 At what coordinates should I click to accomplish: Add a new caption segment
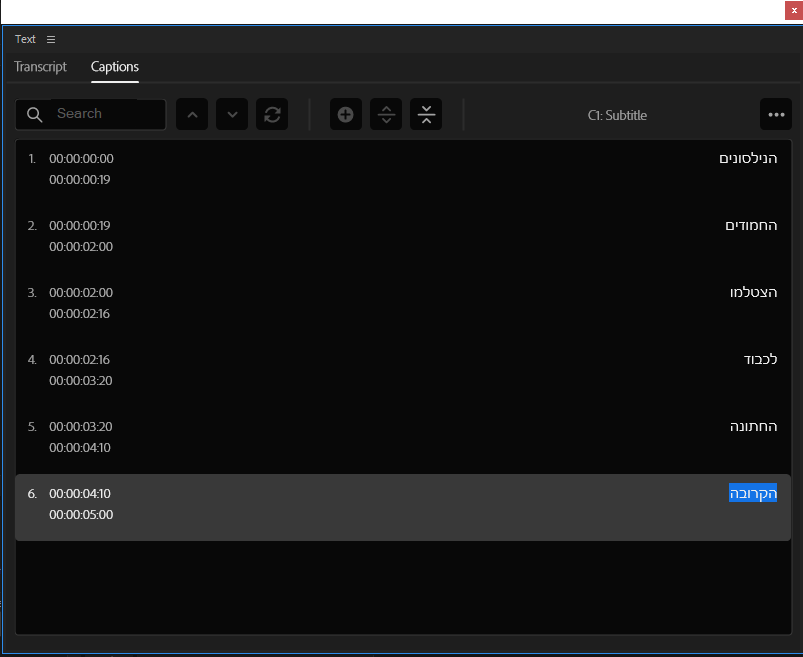345,114
